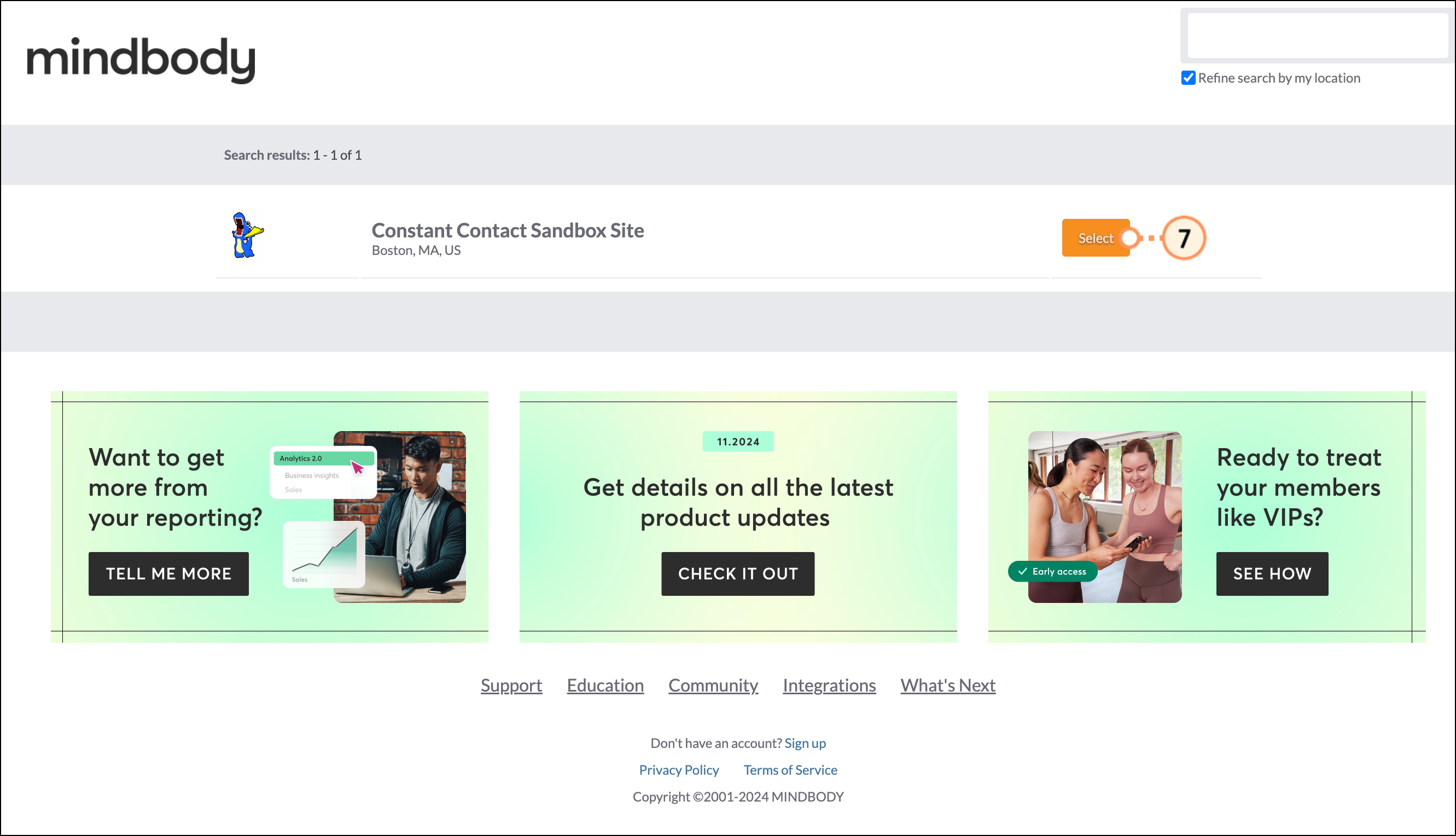Click the Analytics 2.0 card graphic
Screen dimensions: 1456x836
pos(323,472)
